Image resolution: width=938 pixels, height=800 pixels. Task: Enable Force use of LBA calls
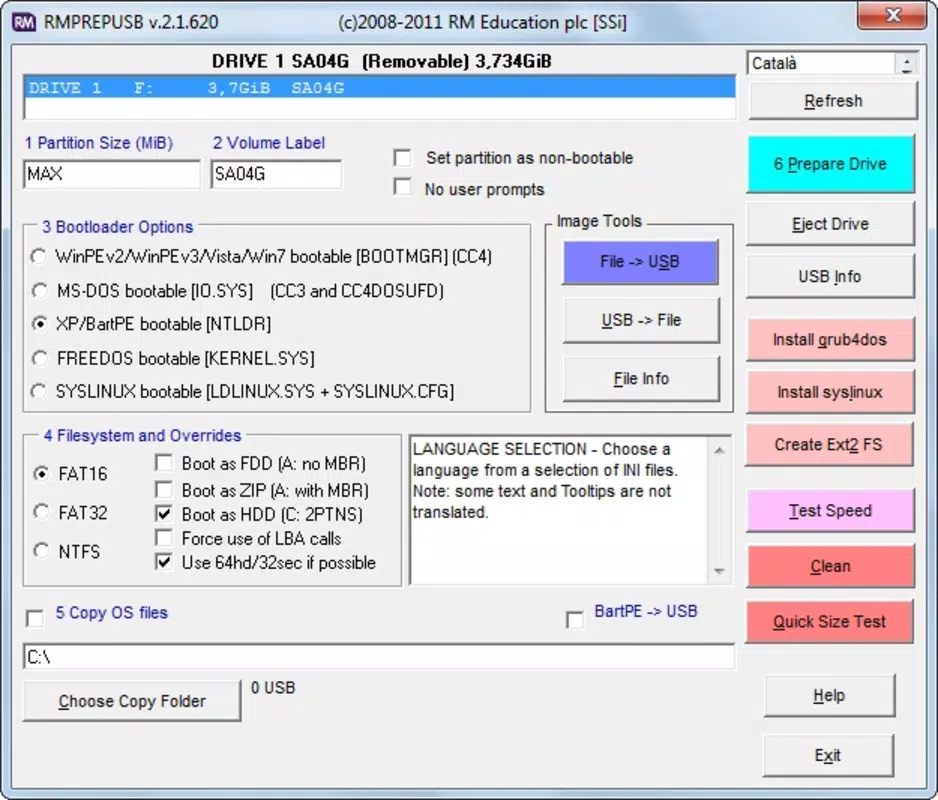(163, 538)
